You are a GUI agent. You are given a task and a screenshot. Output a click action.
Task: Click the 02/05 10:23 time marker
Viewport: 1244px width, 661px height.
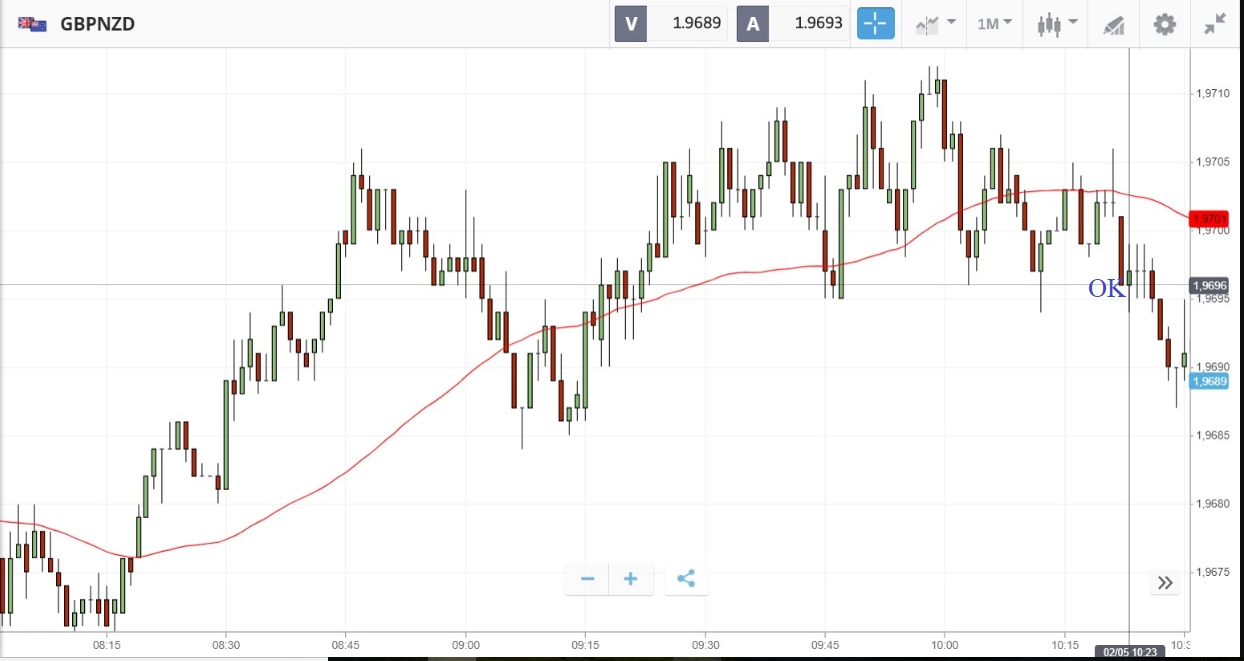1129,652
